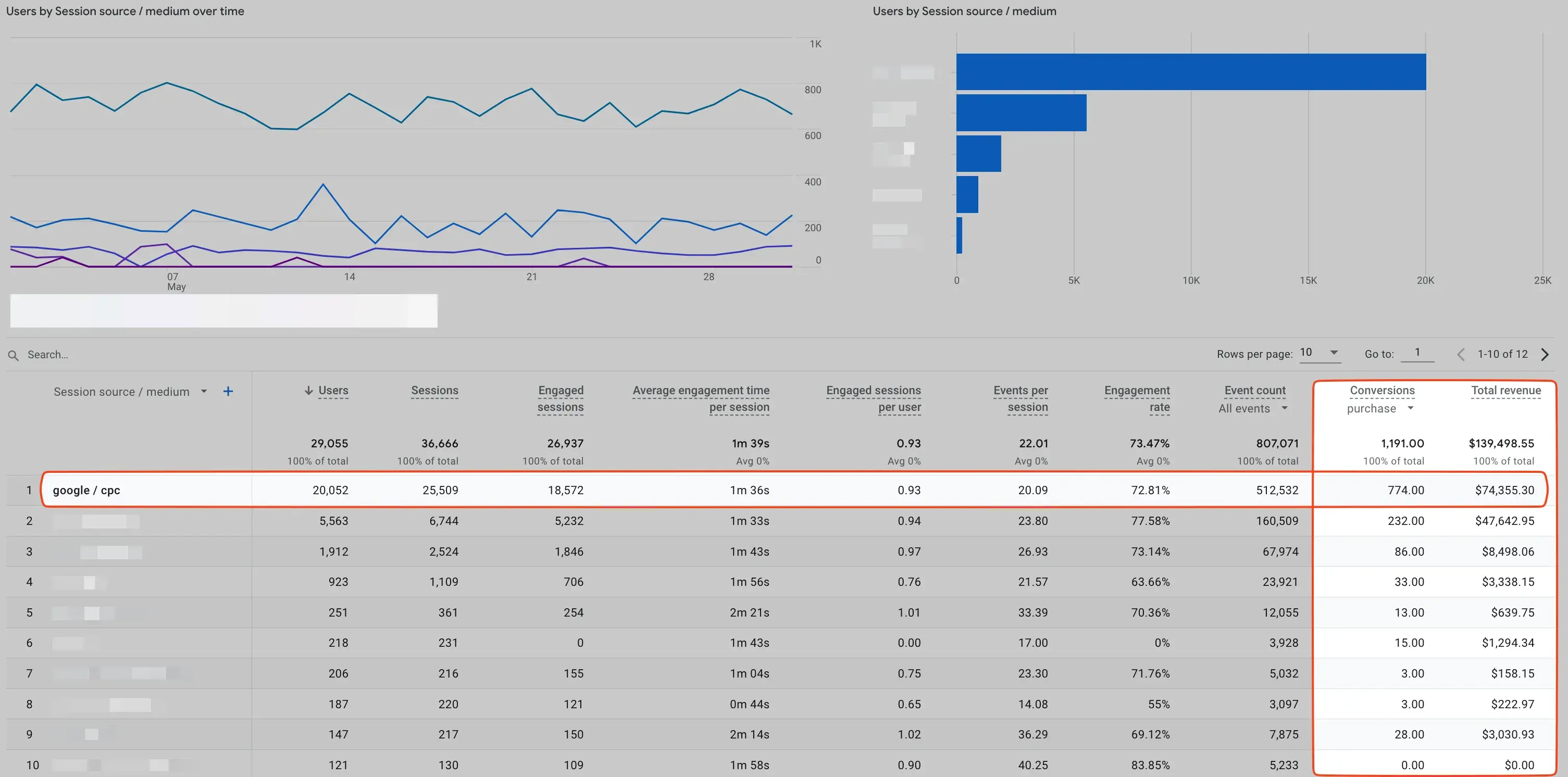Add a dimension using the plus icon
Image resolution: width=1568 pixels, height=777 pixels.
click(228, 391)
